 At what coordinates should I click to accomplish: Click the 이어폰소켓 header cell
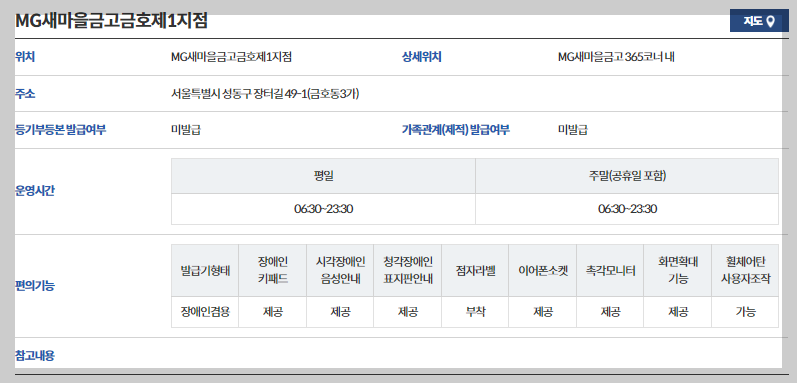click(542, 270)
